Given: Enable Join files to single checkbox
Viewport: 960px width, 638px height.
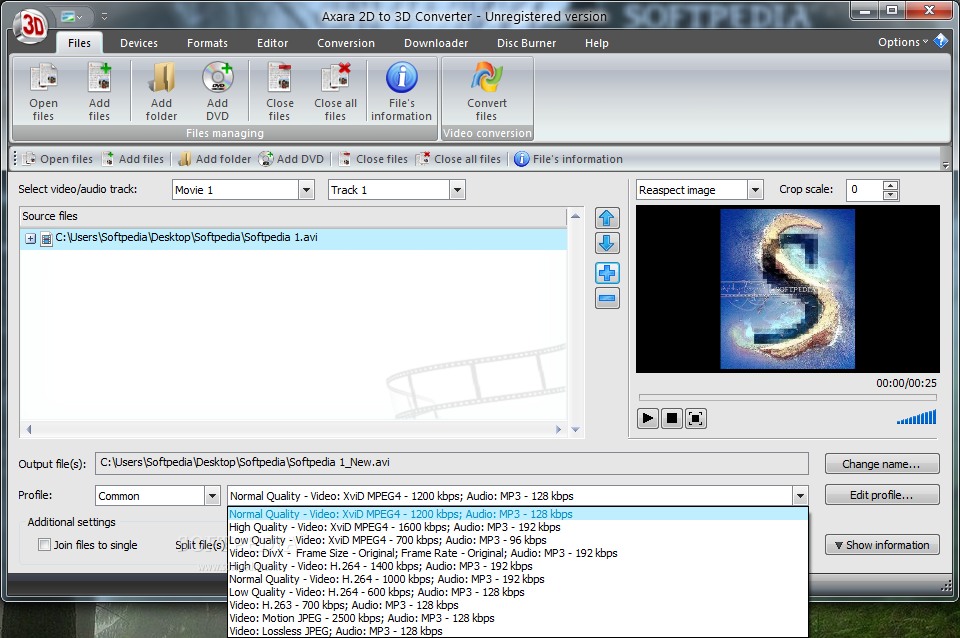Looking at the screenshot, I should [x=44, y=545].
